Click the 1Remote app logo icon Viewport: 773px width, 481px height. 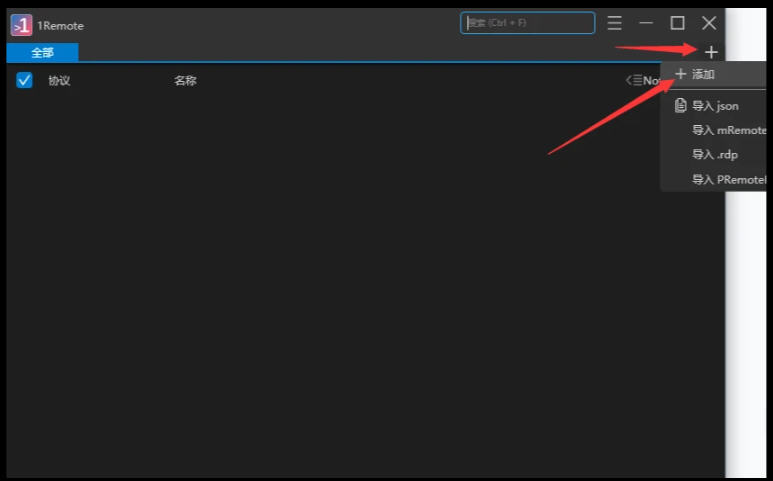21,25
